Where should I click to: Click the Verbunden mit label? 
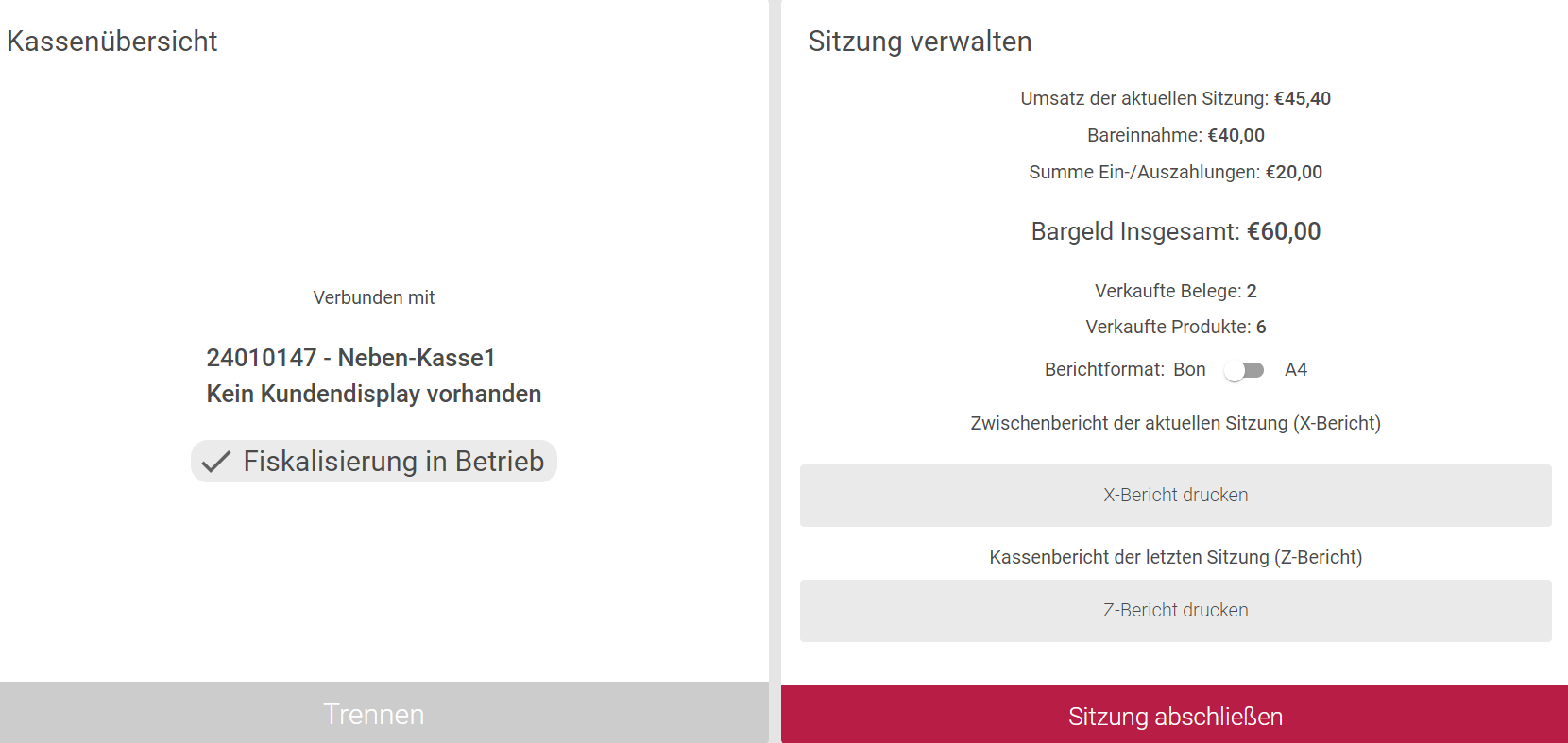tap(374, 297)
